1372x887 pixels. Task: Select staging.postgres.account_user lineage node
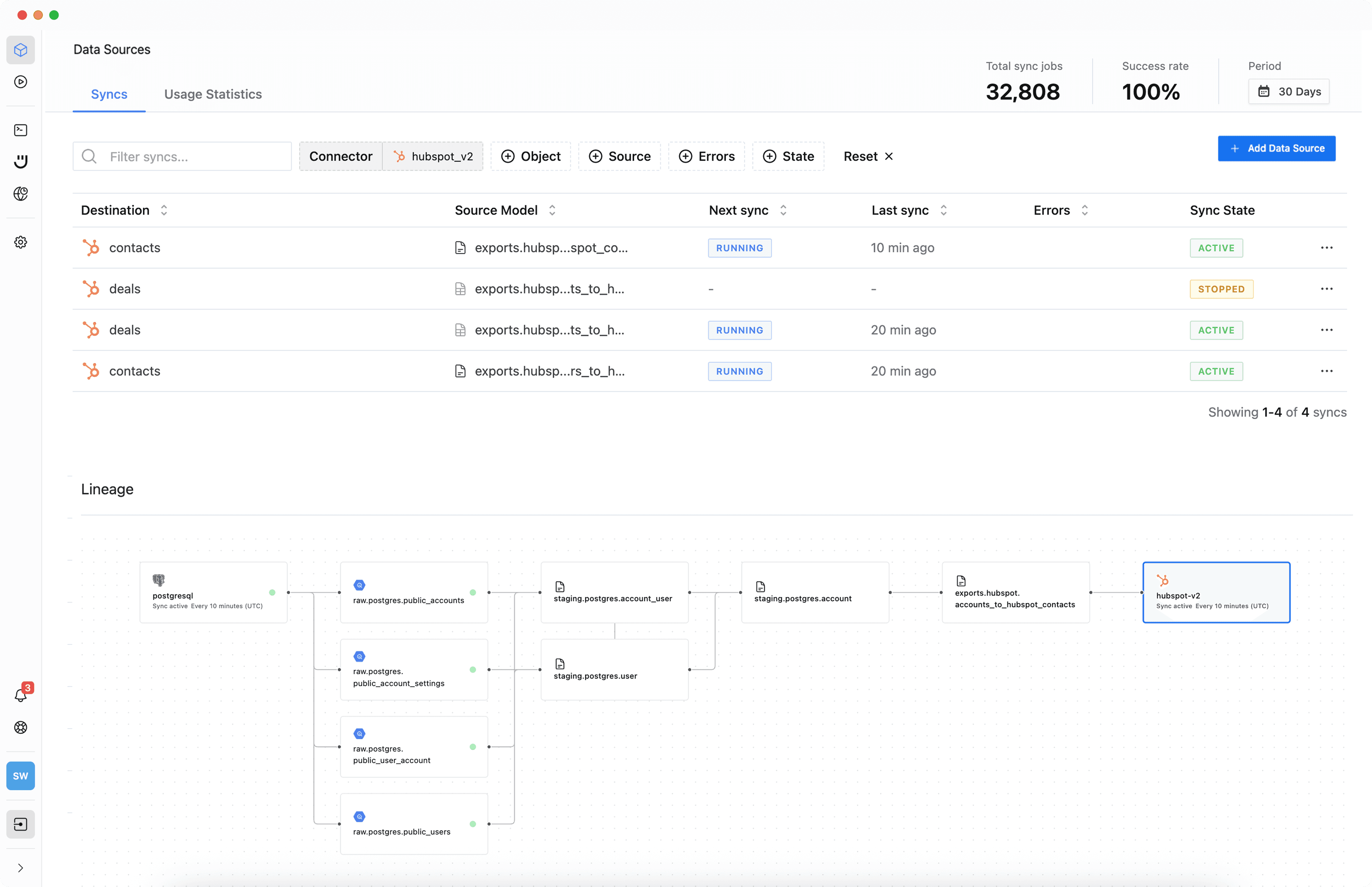pyautogui.click(x=615, y=592)
